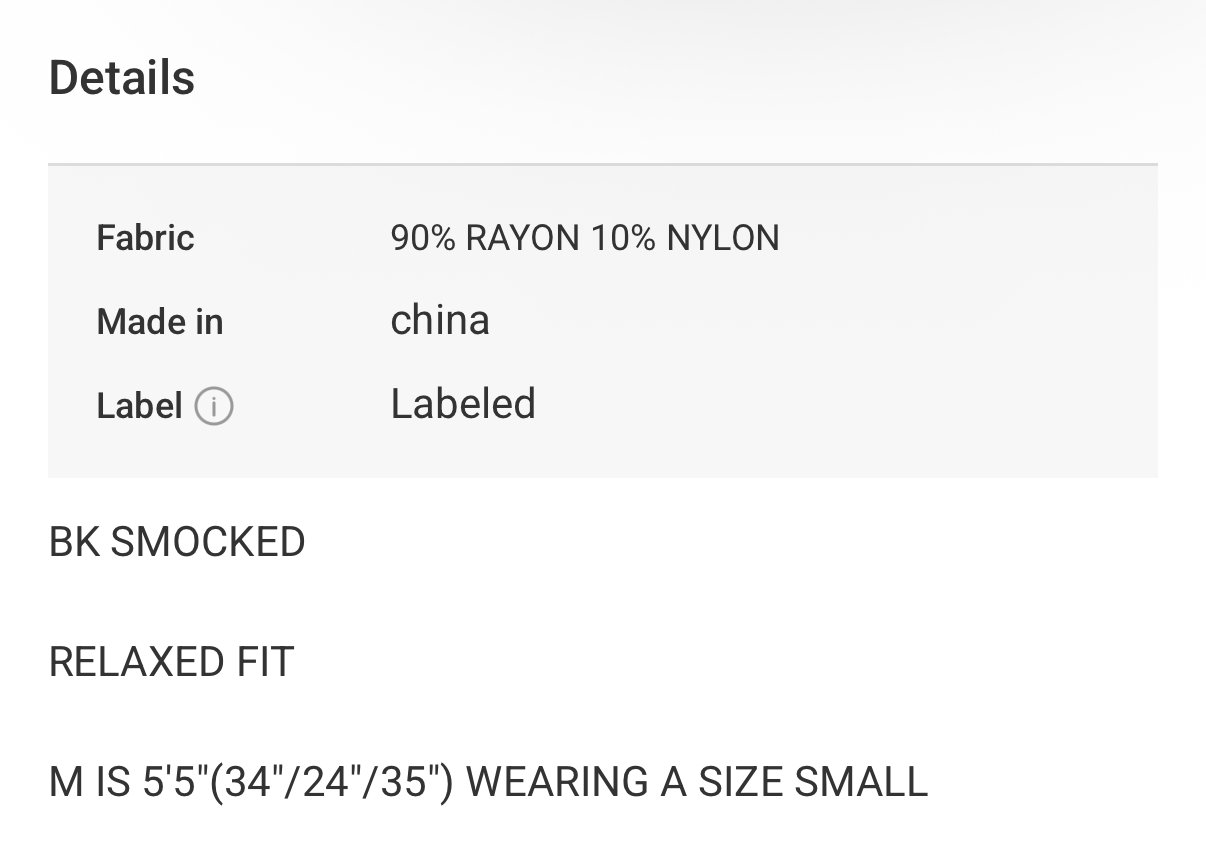Select the Details heading
This screenshot has height=861, width=1206.
[x=122, y=78]
